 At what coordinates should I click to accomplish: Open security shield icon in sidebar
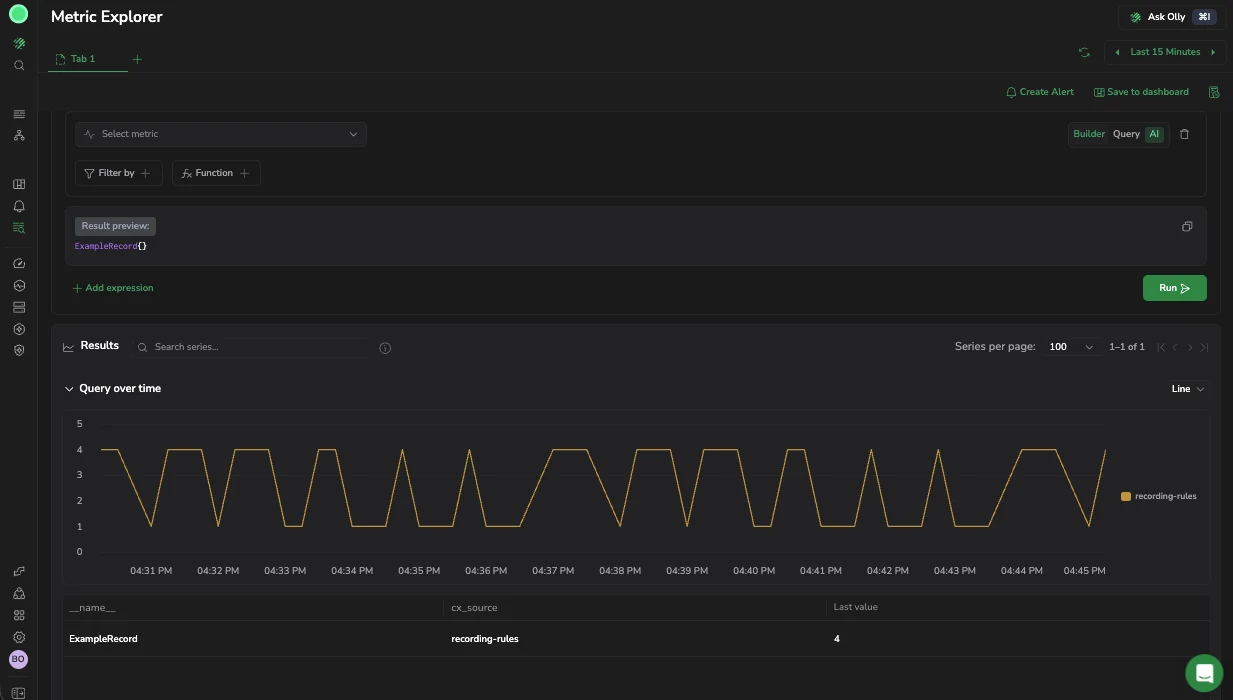pyautogui.click(x=18, y=350)
